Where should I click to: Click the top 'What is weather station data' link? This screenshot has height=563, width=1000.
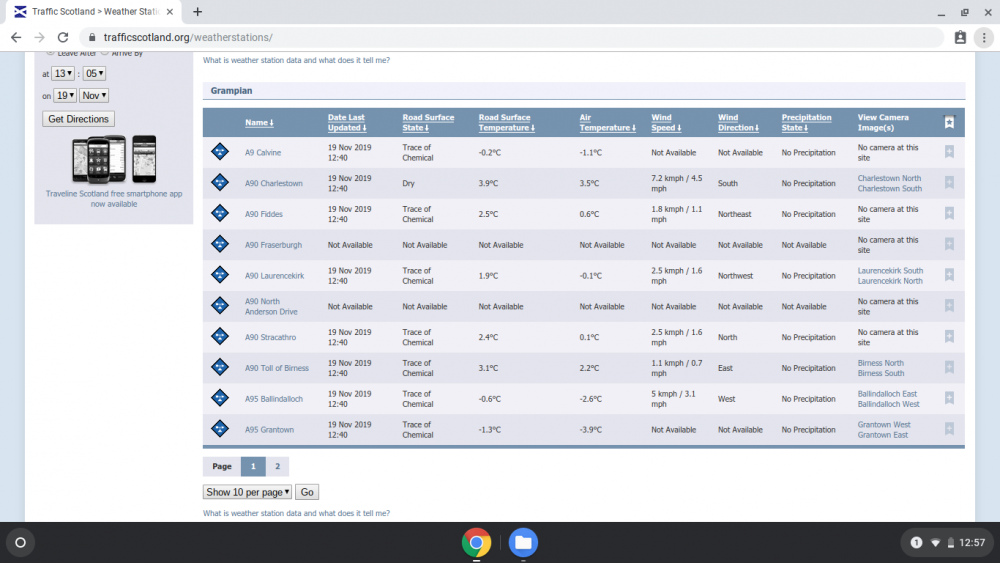296,60
